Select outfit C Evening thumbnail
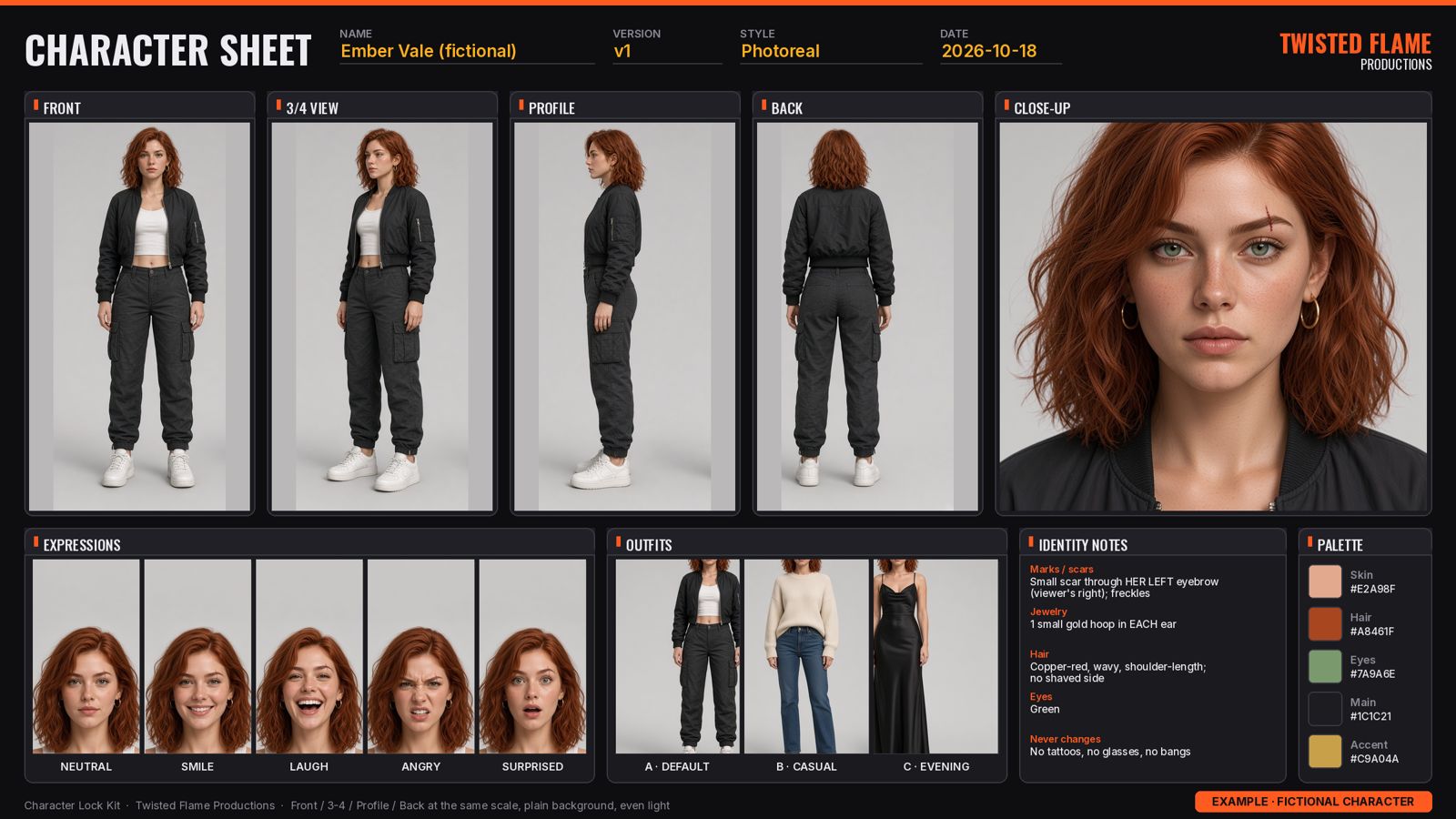This screenshot has height=819, width=1456. pyautogui.click(x=935, y=656)
